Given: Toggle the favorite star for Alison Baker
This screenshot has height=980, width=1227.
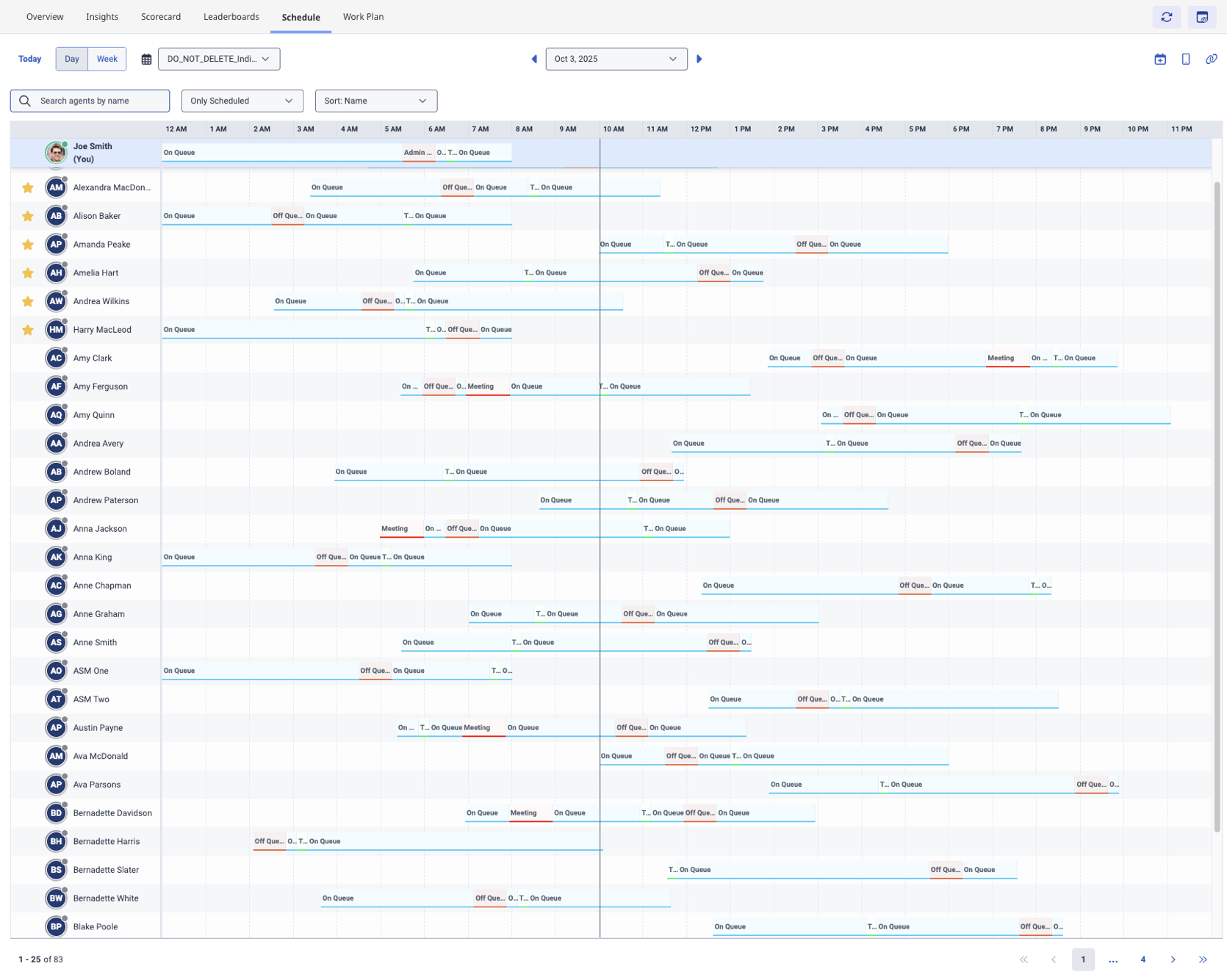Looking at the screenshot, I should click(x=28, y=216).
